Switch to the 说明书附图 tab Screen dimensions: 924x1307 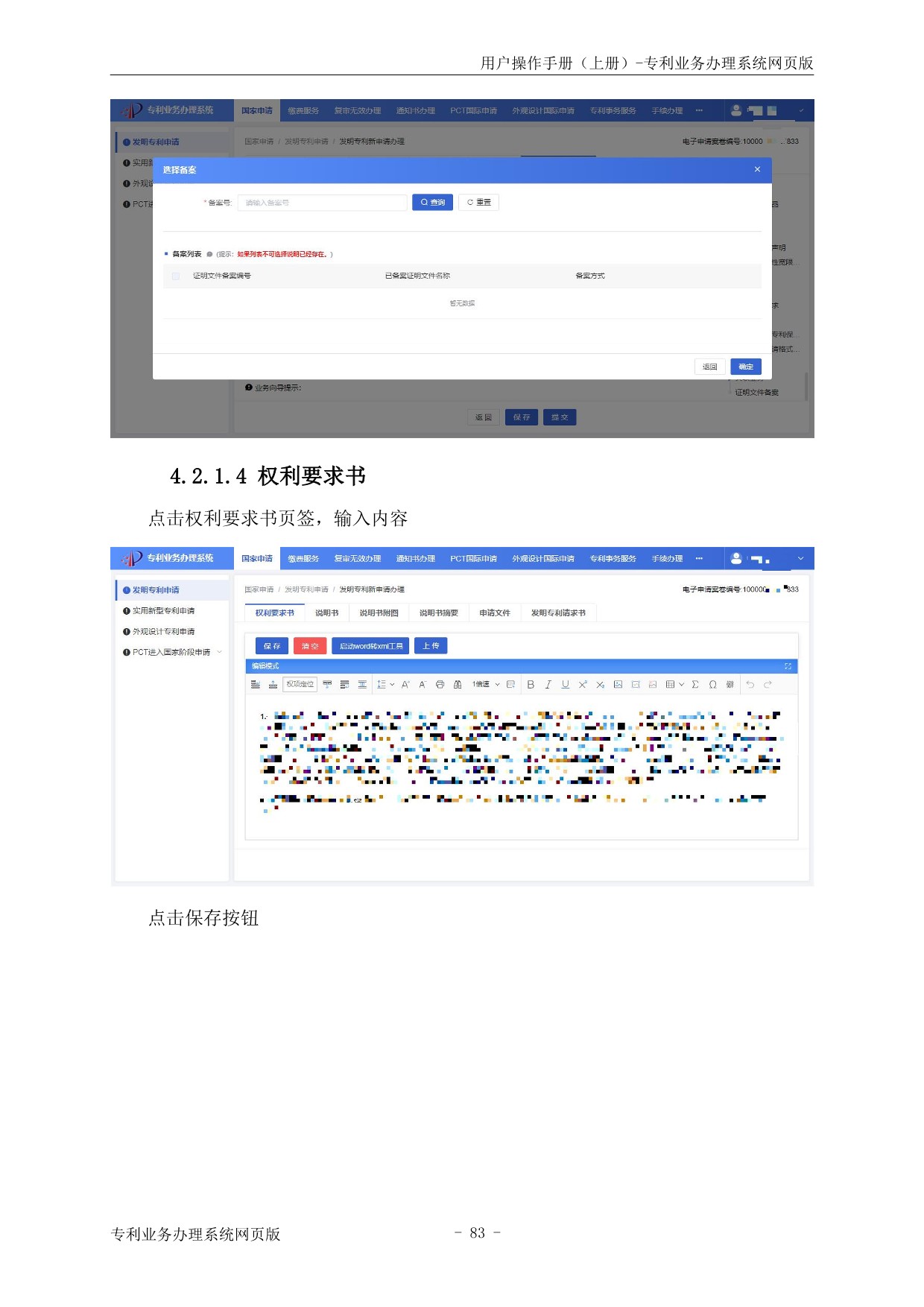click(379, 613)
